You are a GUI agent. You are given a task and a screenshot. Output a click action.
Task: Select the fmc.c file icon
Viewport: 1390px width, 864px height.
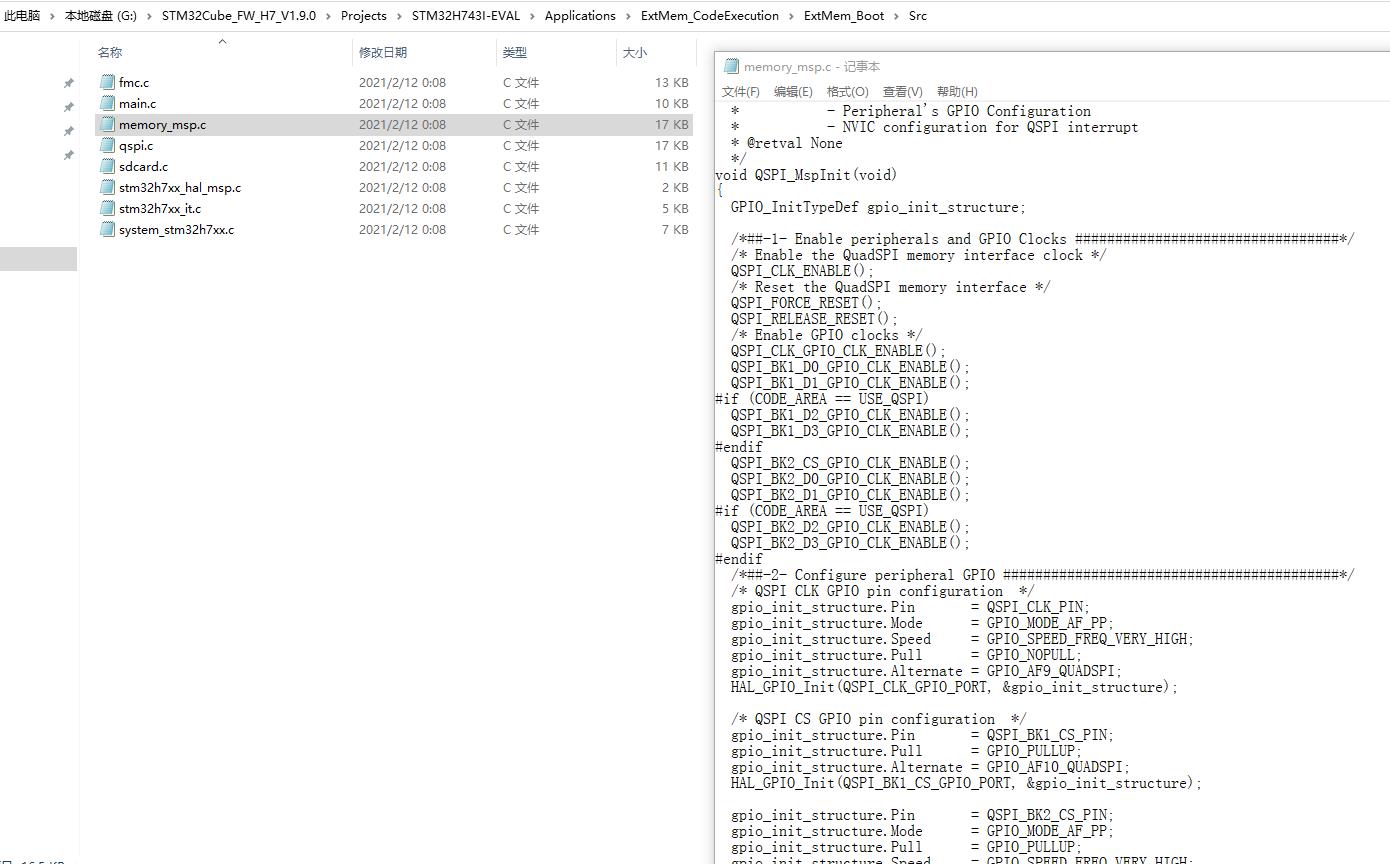tap(108, 82)
